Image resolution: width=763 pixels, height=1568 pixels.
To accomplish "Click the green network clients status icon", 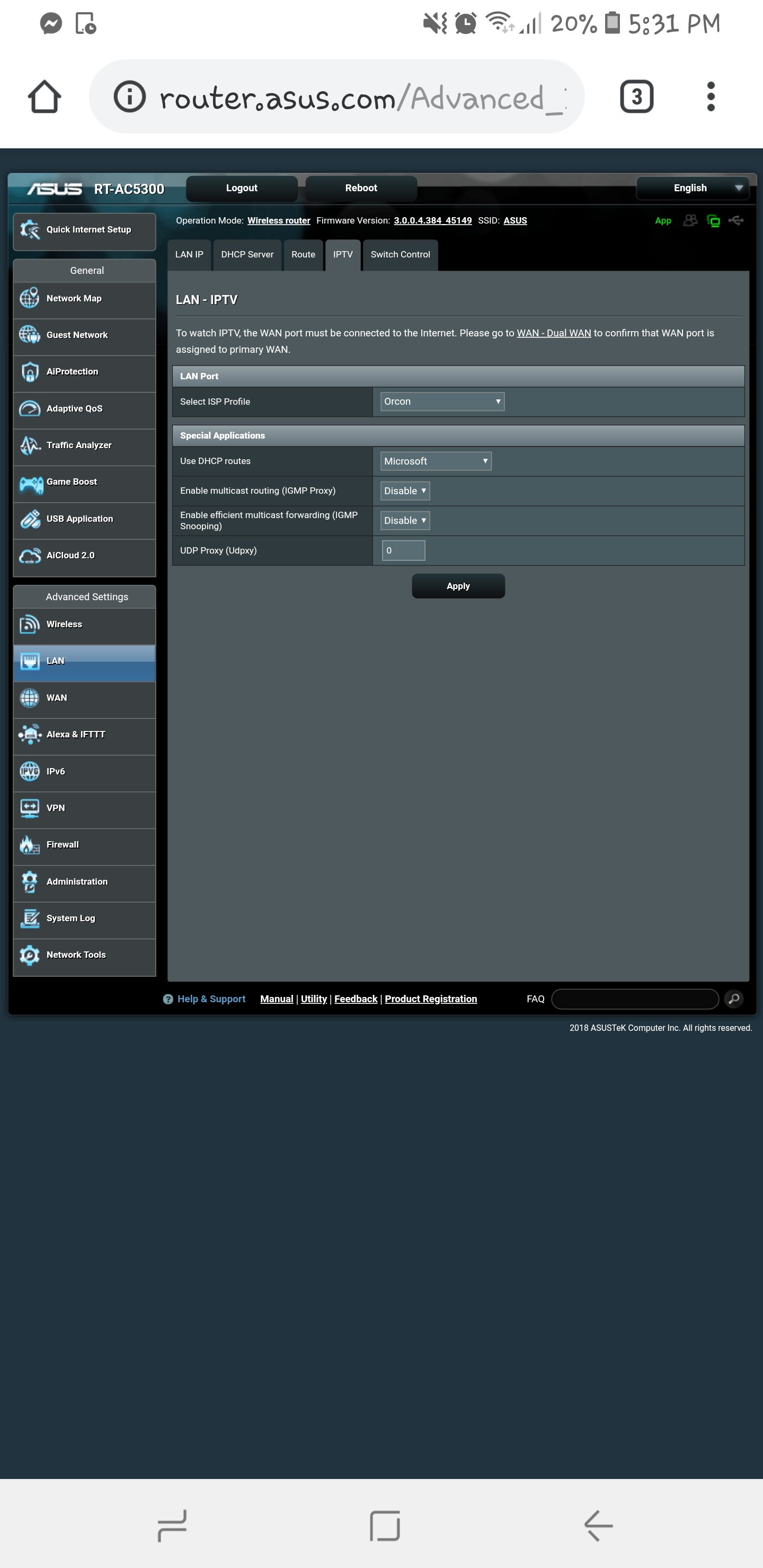I will tap(713, 221).
